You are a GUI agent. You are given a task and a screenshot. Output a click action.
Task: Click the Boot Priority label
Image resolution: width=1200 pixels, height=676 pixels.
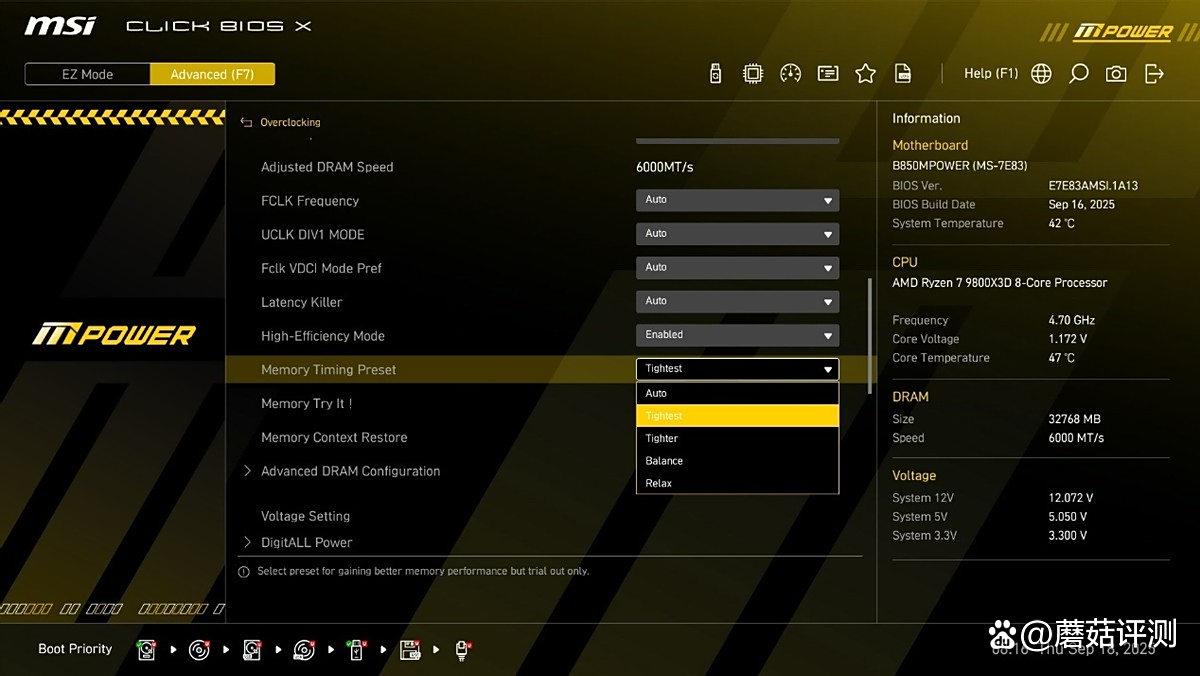[75, 649]
